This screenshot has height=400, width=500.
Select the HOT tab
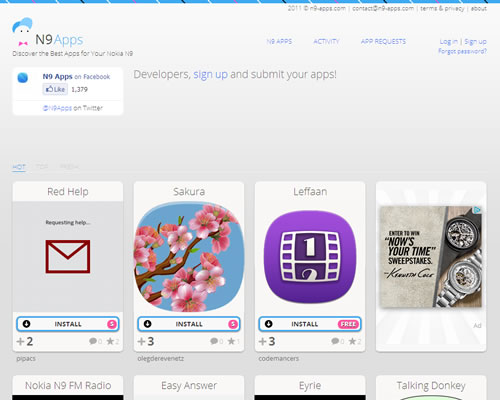[19, 167]
